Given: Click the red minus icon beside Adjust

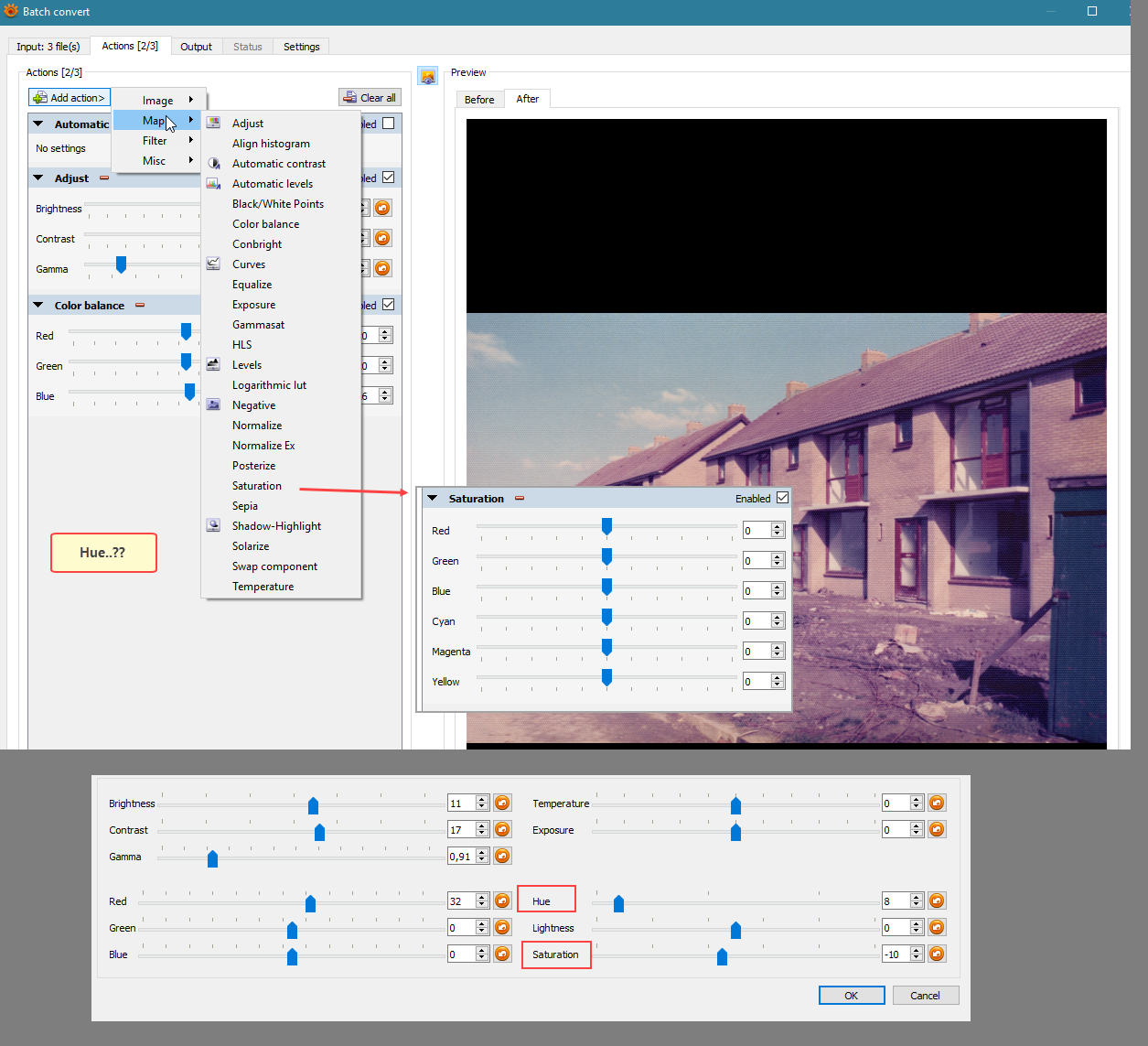Looking at the screenshot, I should 104,178.
